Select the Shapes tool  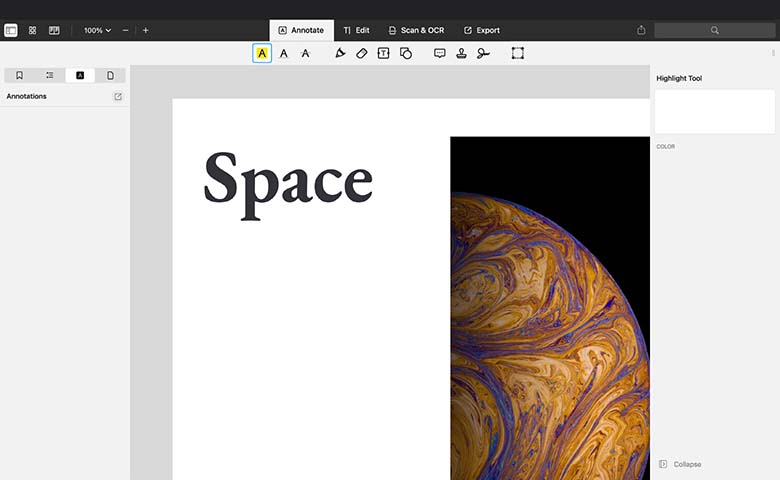406,53
